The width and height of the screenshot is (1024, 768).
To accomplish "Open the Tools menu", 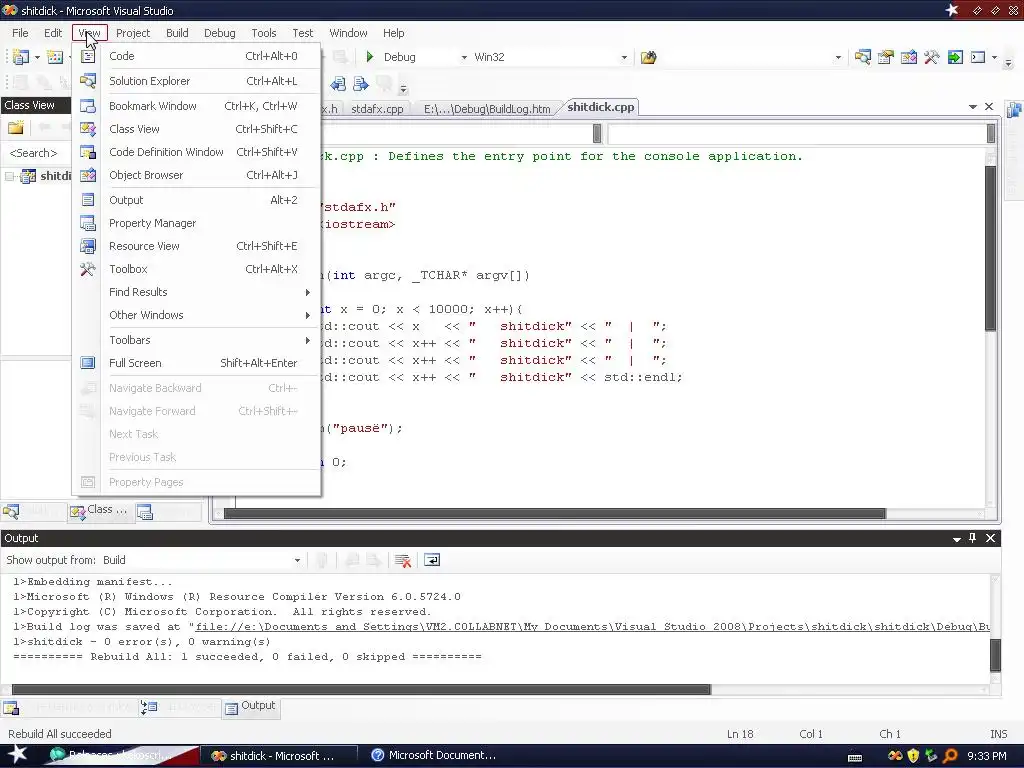I will [x=264, y=33].
